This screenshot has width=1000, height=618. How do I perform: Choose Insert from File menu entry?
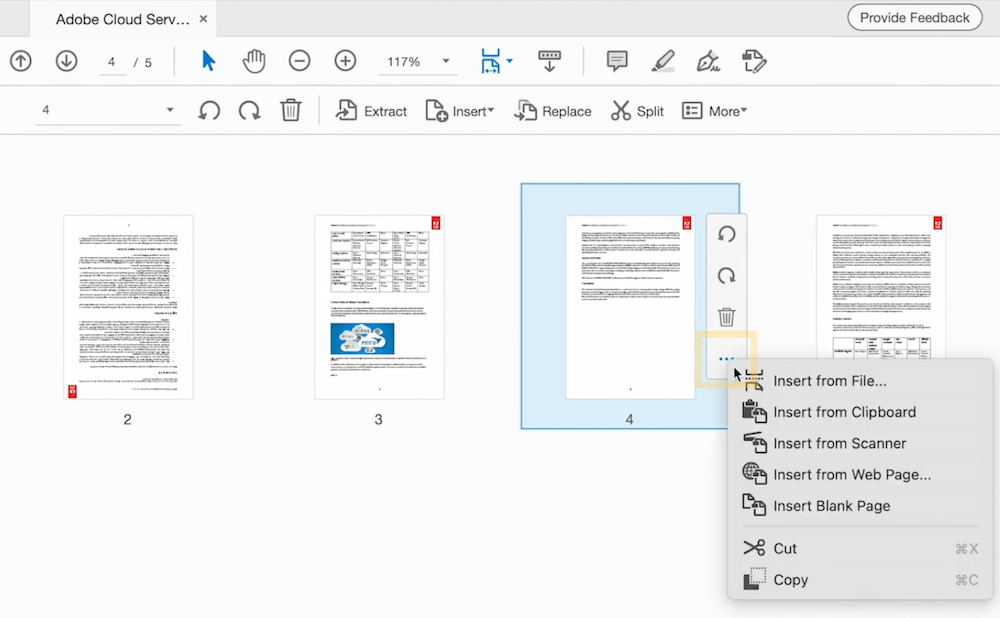(829, 380)
